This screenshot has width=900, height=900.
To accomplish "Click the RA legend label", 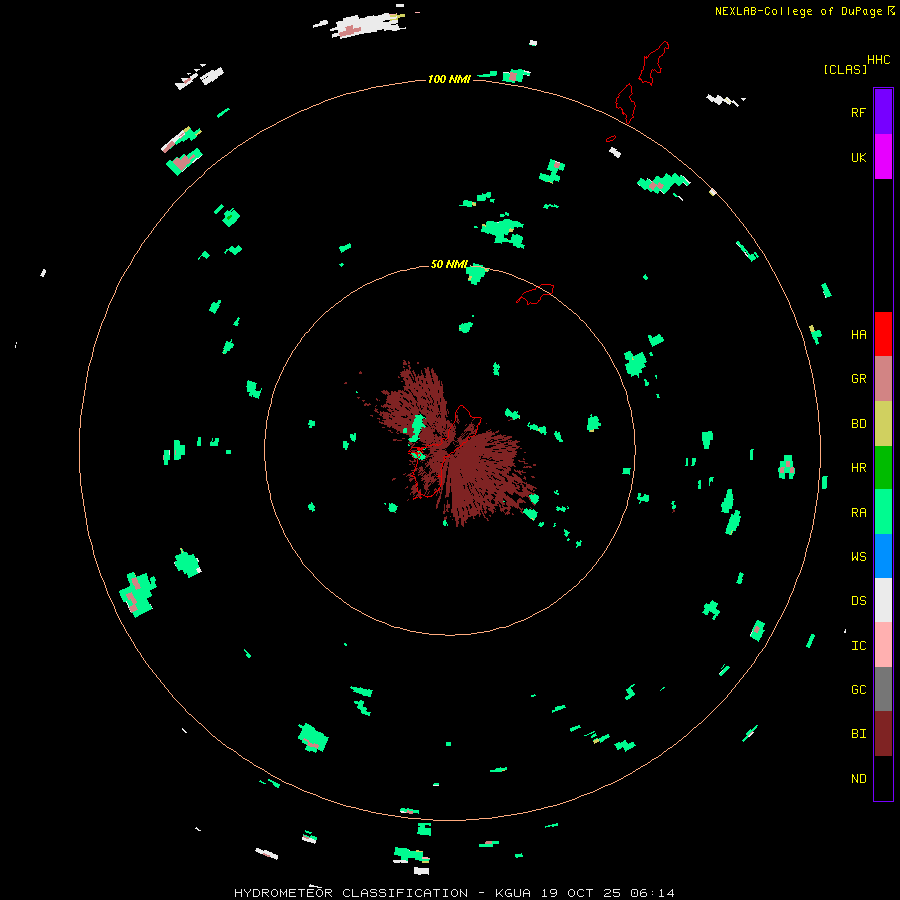I will tap(858, 513).
